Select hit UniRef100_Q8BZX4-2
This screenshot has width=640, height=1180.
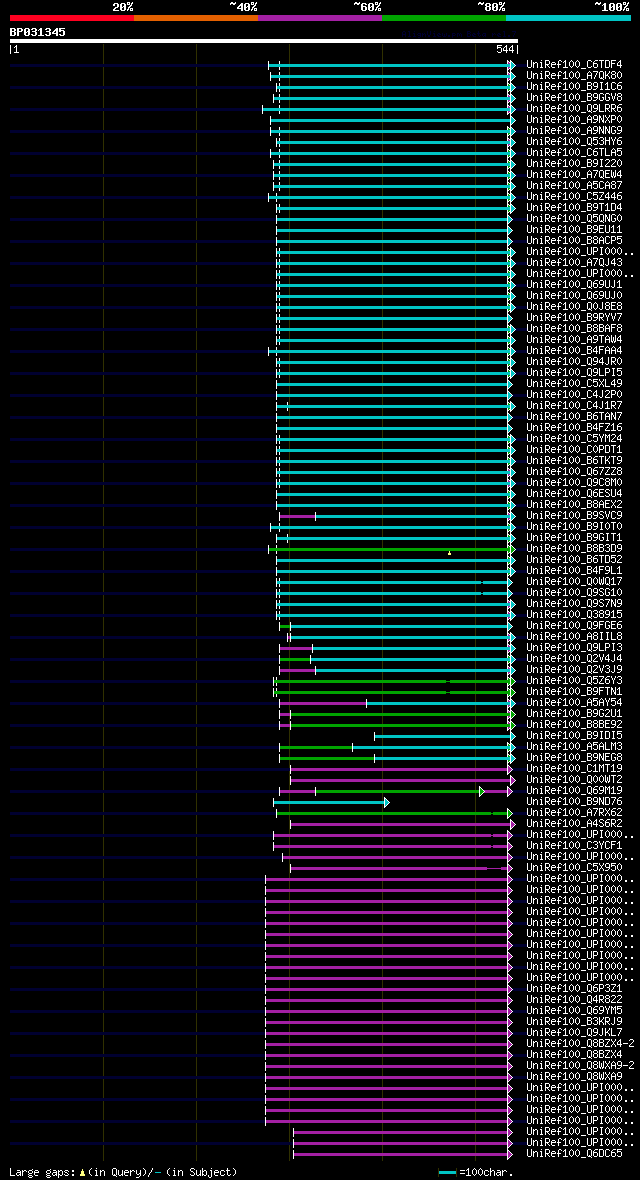580,1044
